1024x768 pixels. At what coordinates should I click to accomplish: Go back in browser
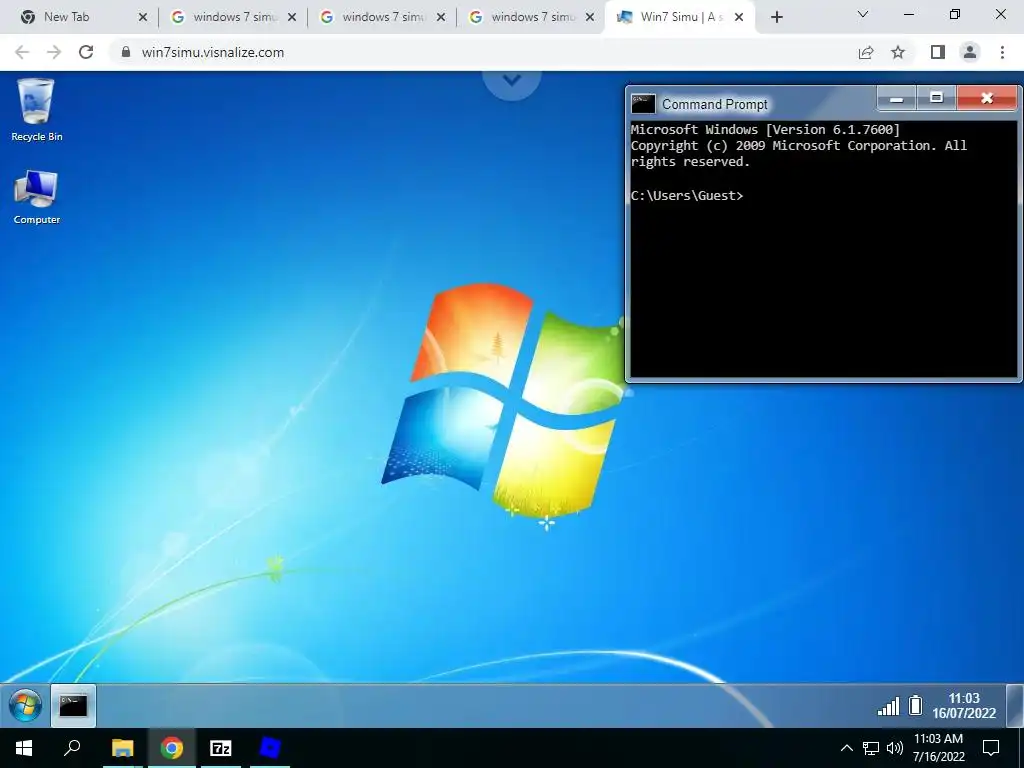(x=22, y=52)
